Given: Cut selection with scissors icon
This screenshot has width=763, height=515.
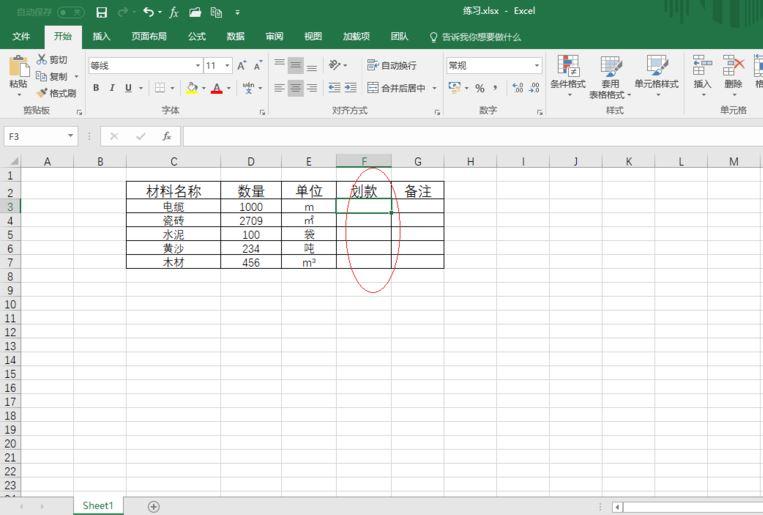Looking at the screenshot, I should click(42, 59).
